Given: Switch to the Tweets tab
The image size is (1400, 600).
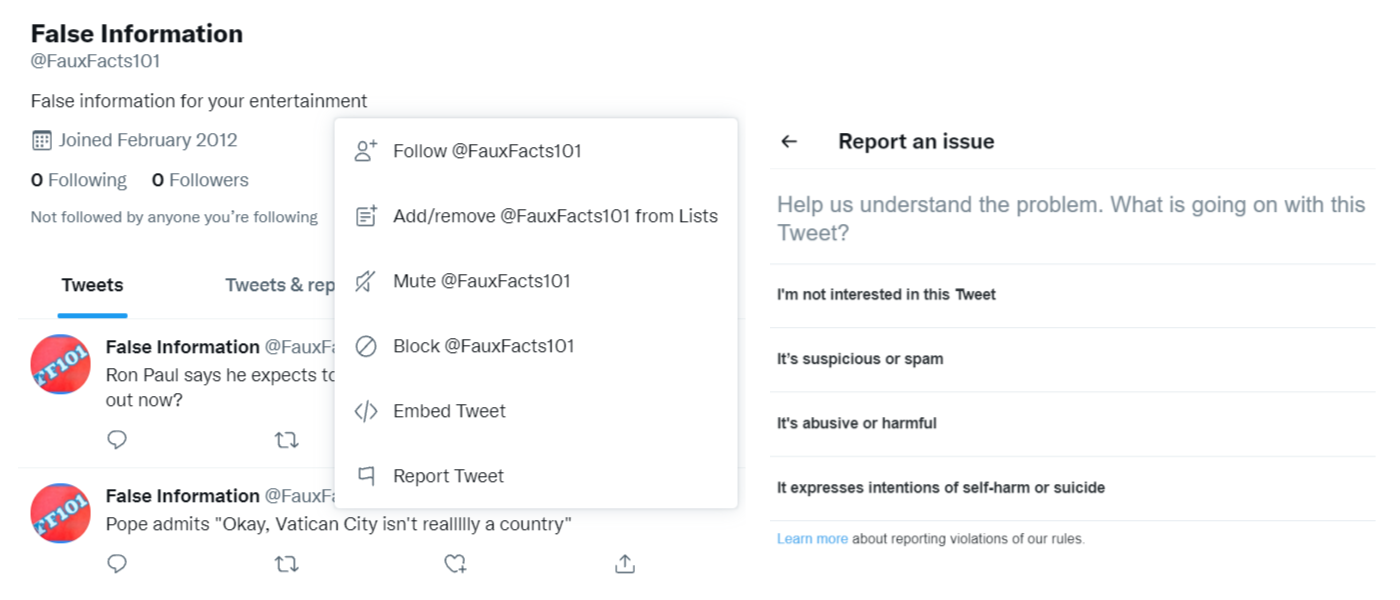Looking at the screenshot, I should (92, 285).
